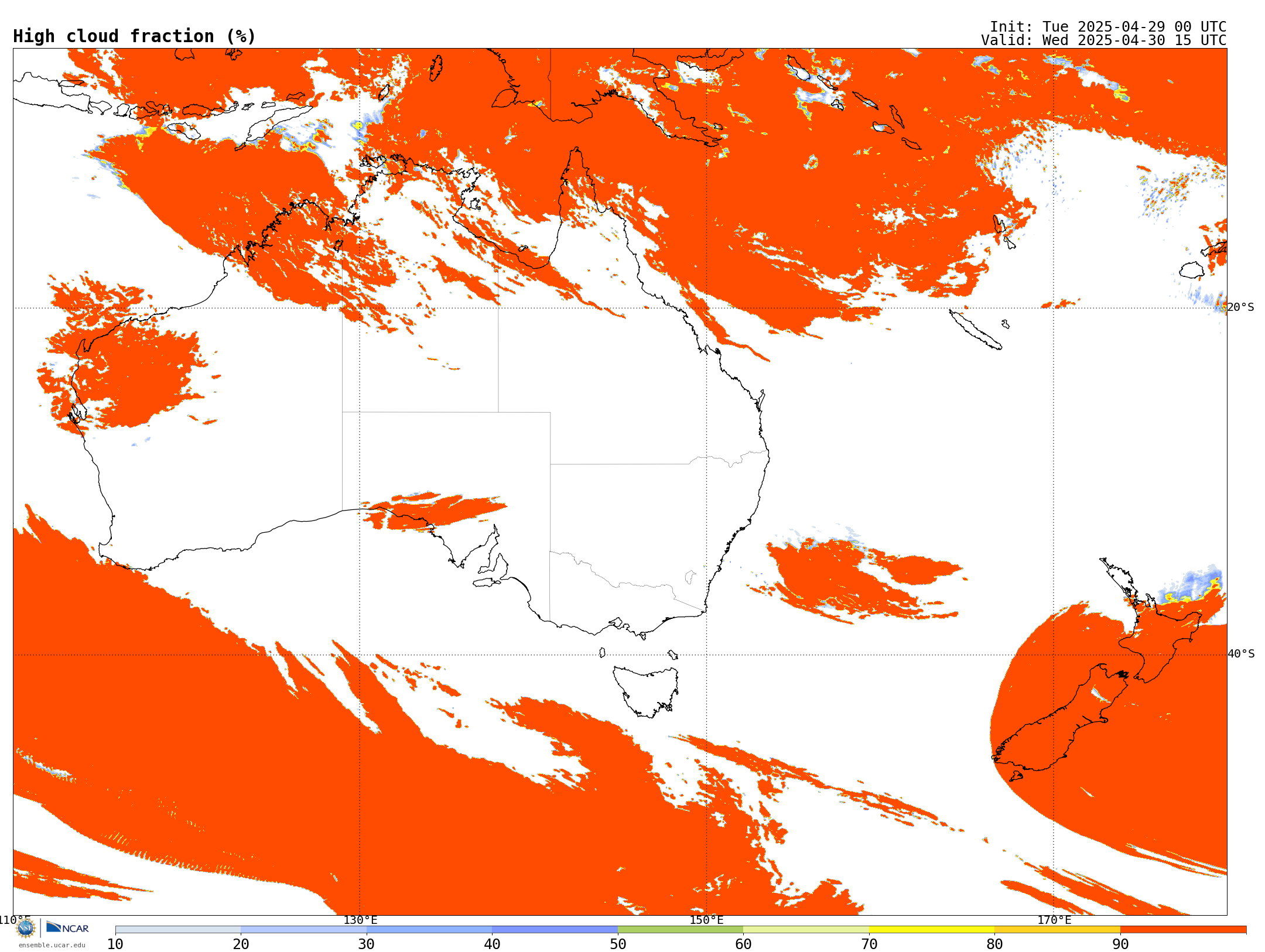Select the Init: Tue 2025-04-29 00 UTC text

(1107, 27)
